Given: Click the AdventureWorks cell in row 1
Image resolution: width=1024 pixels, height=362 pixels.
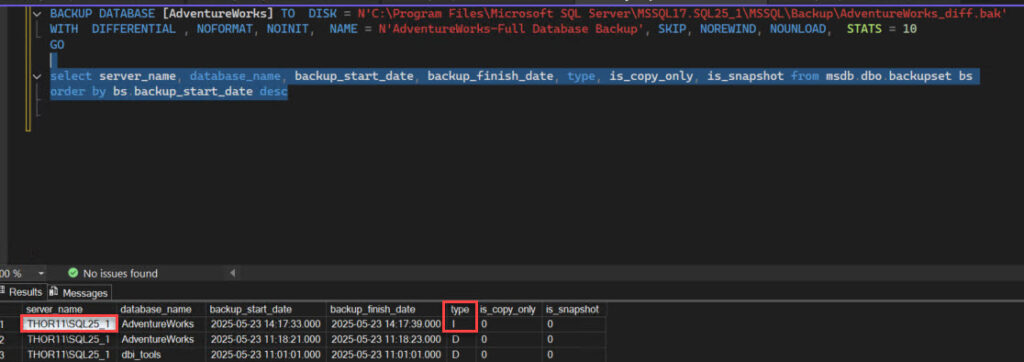Looking at the screenshot, I should pyautogui.click(x=161, y=324).
